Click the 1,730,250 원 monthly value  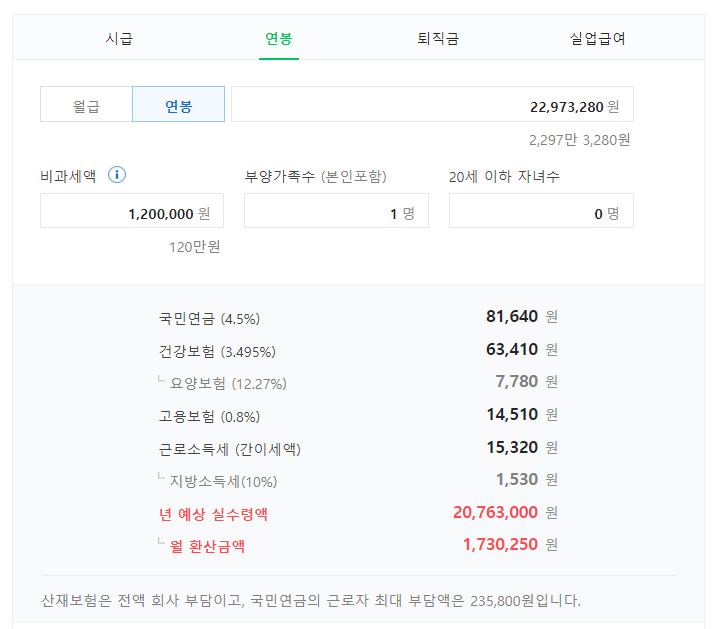click(x=511, y=545)
